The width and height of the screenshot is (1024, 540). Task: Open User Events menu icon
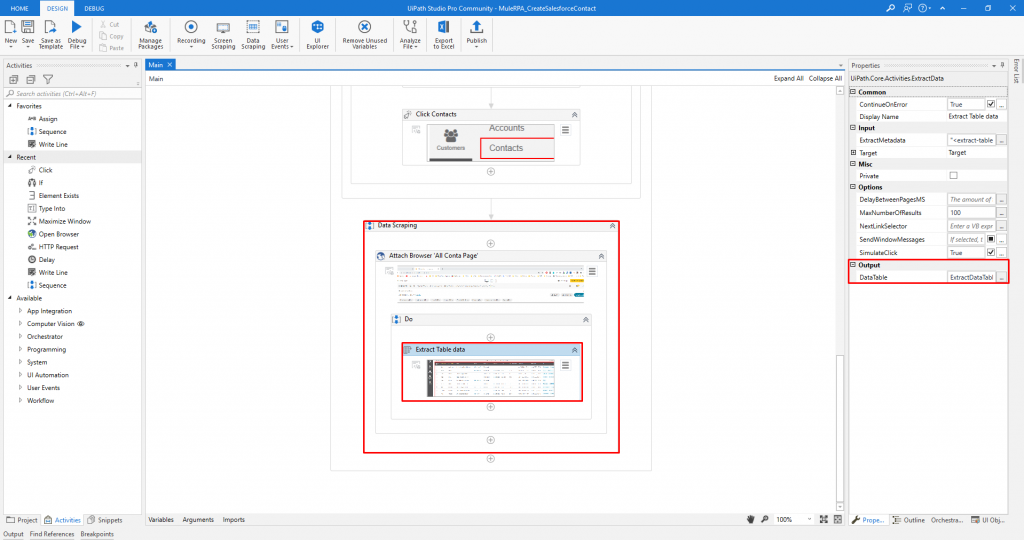click(x=281, y=27)
